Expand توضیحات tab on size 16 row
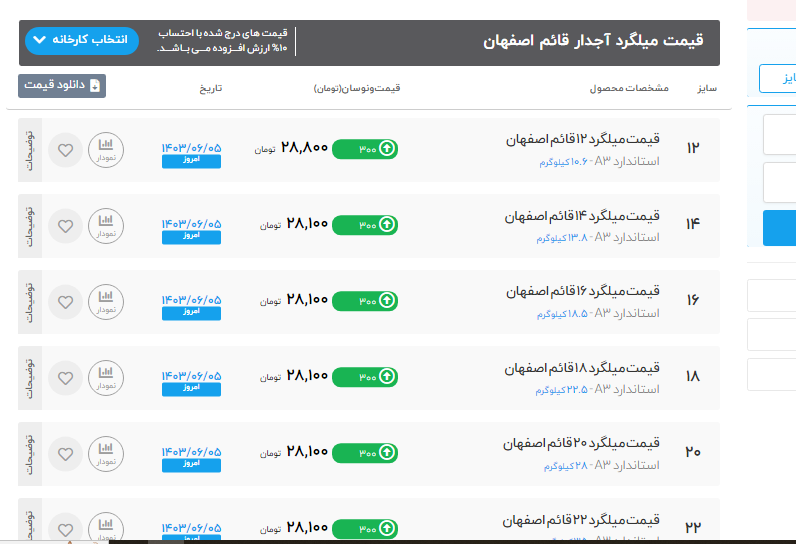The width and height of the screenshot is (796, 544). point(29,302)
